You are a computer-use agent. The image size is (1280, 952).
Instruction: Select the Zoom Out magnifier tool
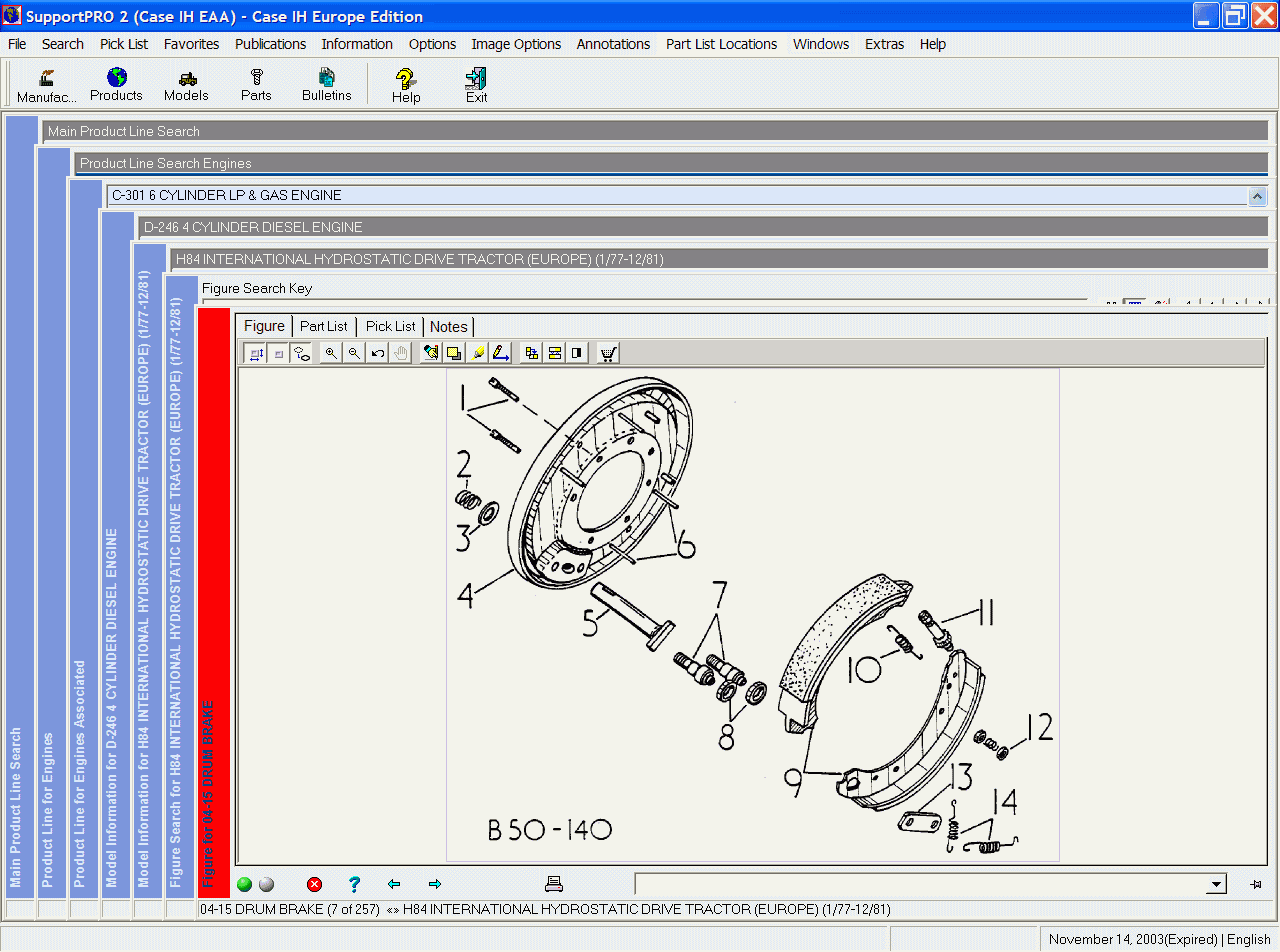coord(354,352)
